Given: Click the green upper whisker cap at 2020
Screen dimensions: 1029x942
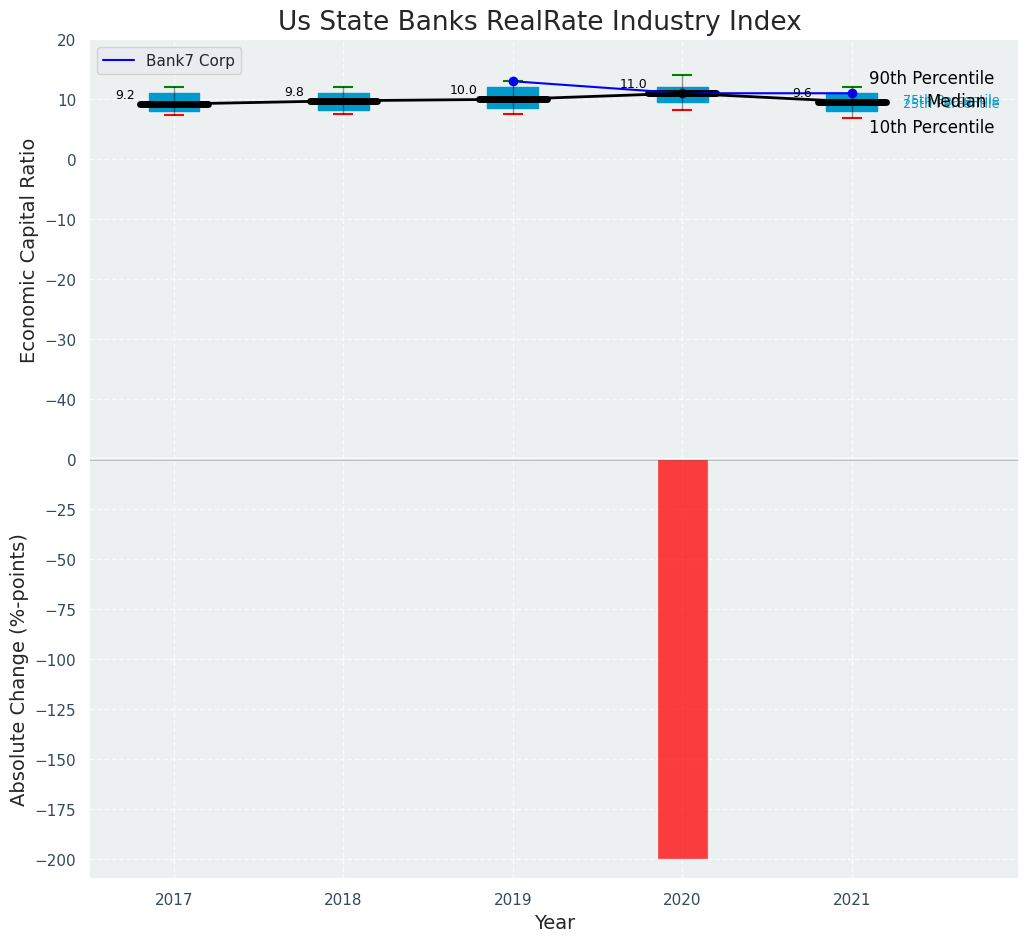Looking at the screenshot, I should [683, 75].
